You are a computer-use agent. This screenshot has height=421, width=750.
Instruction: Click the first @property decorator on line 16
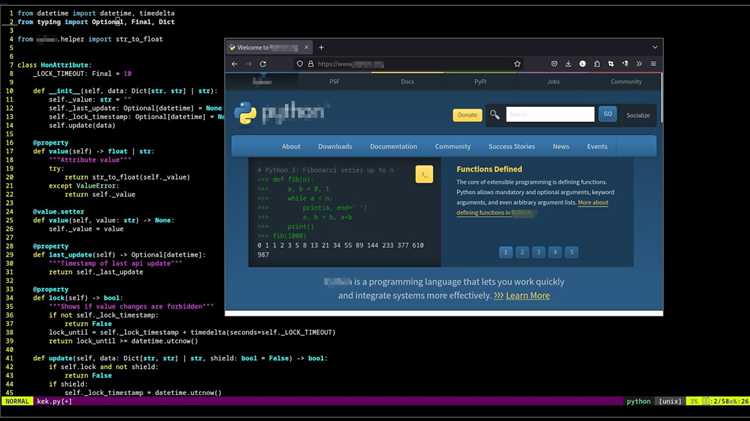51,143
